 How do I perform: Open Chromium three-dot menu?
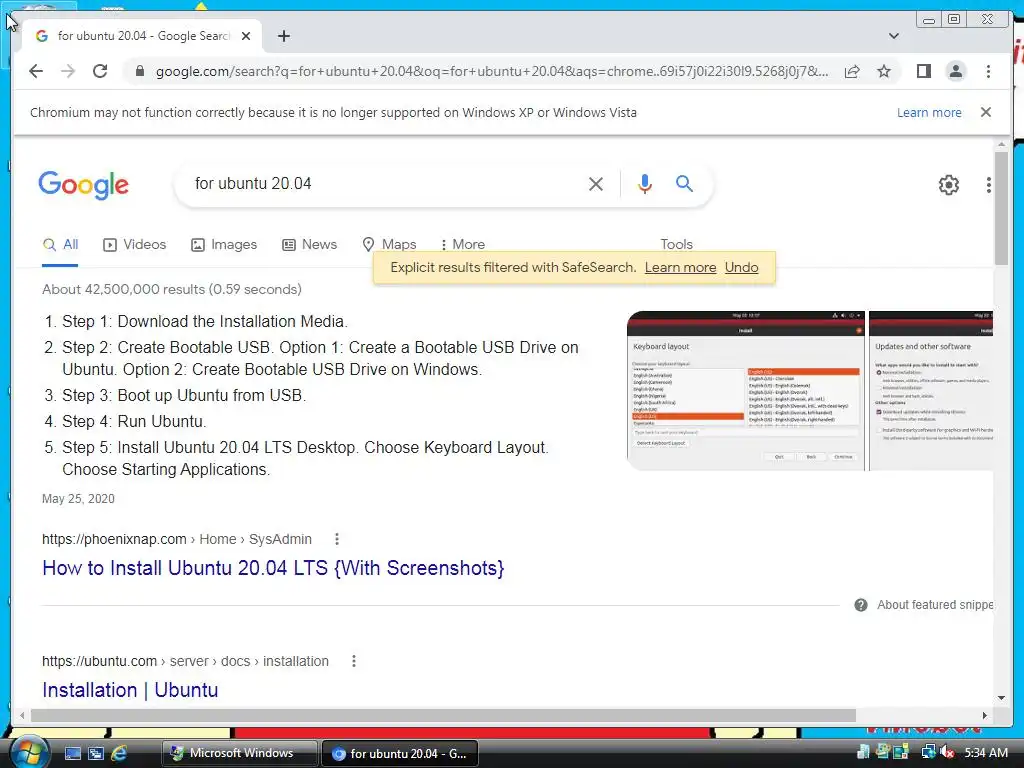coord(988,71)
